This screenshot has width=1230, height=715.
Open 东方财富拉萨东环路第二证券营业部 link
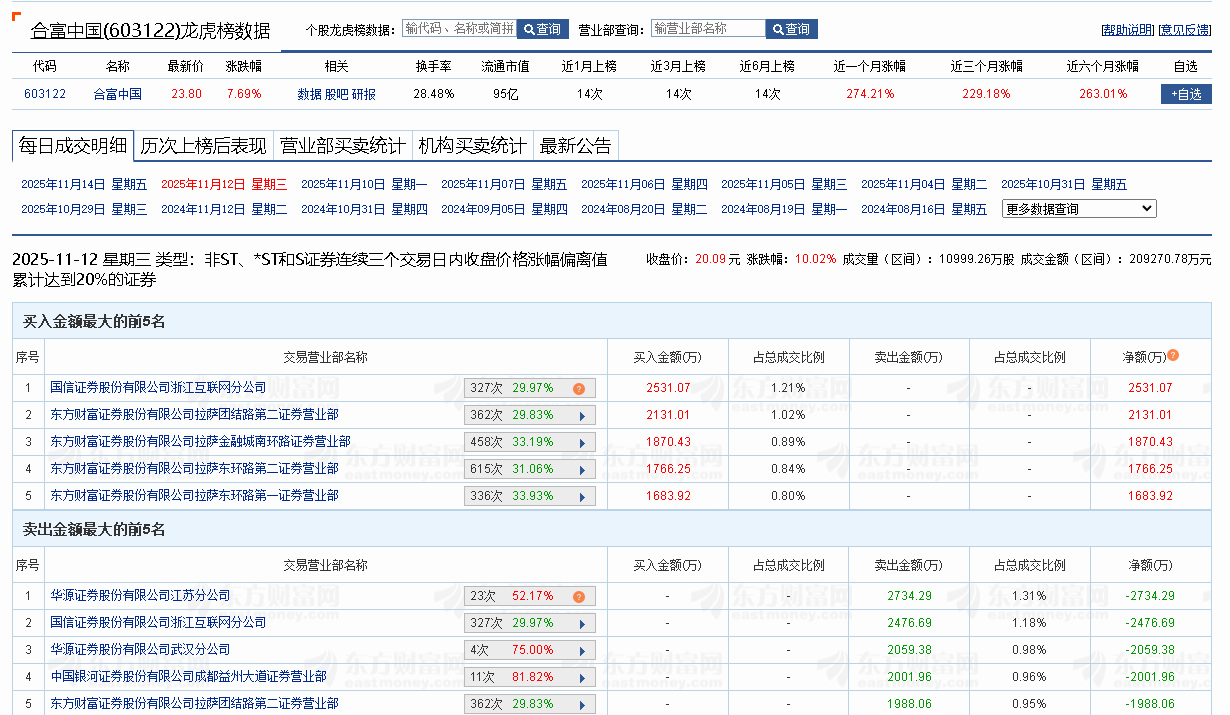(194, 468)
